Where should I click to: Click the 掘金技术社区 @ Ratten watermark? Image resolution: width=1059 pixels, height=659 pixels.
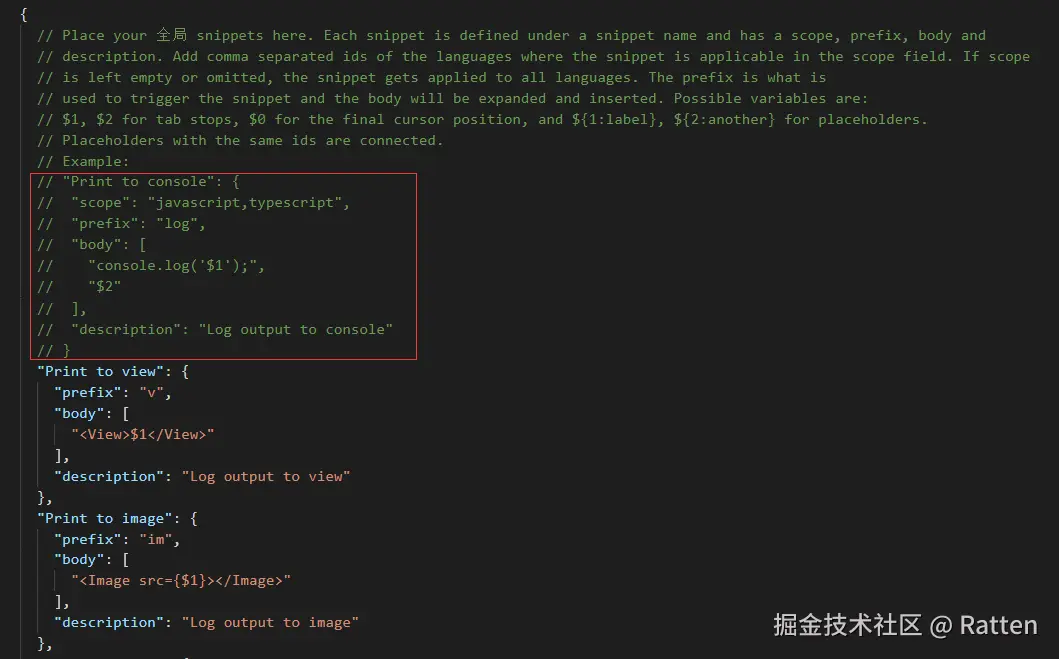tap(904, 626)
